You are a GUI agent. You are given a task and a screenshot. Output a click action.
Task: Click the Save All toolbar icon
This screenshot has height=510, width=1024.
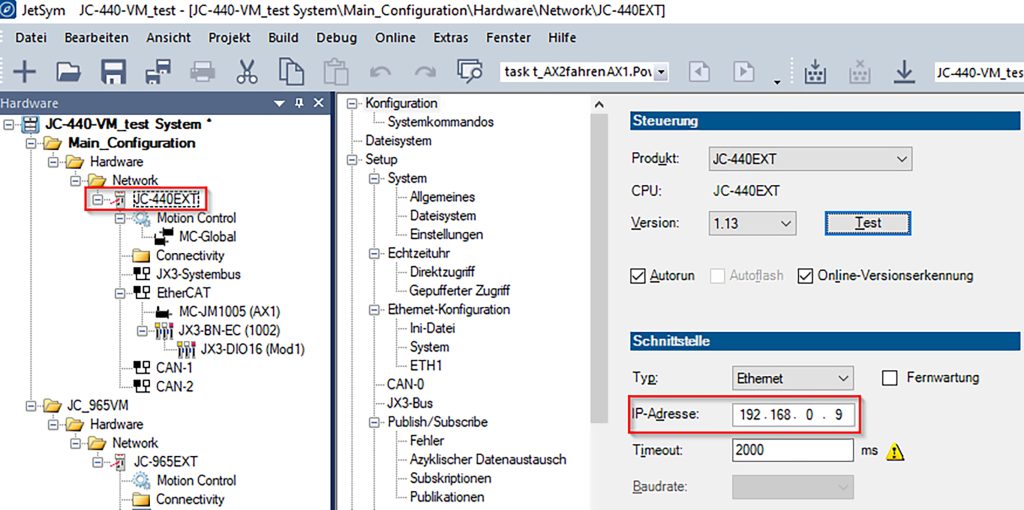pos(158,71)
